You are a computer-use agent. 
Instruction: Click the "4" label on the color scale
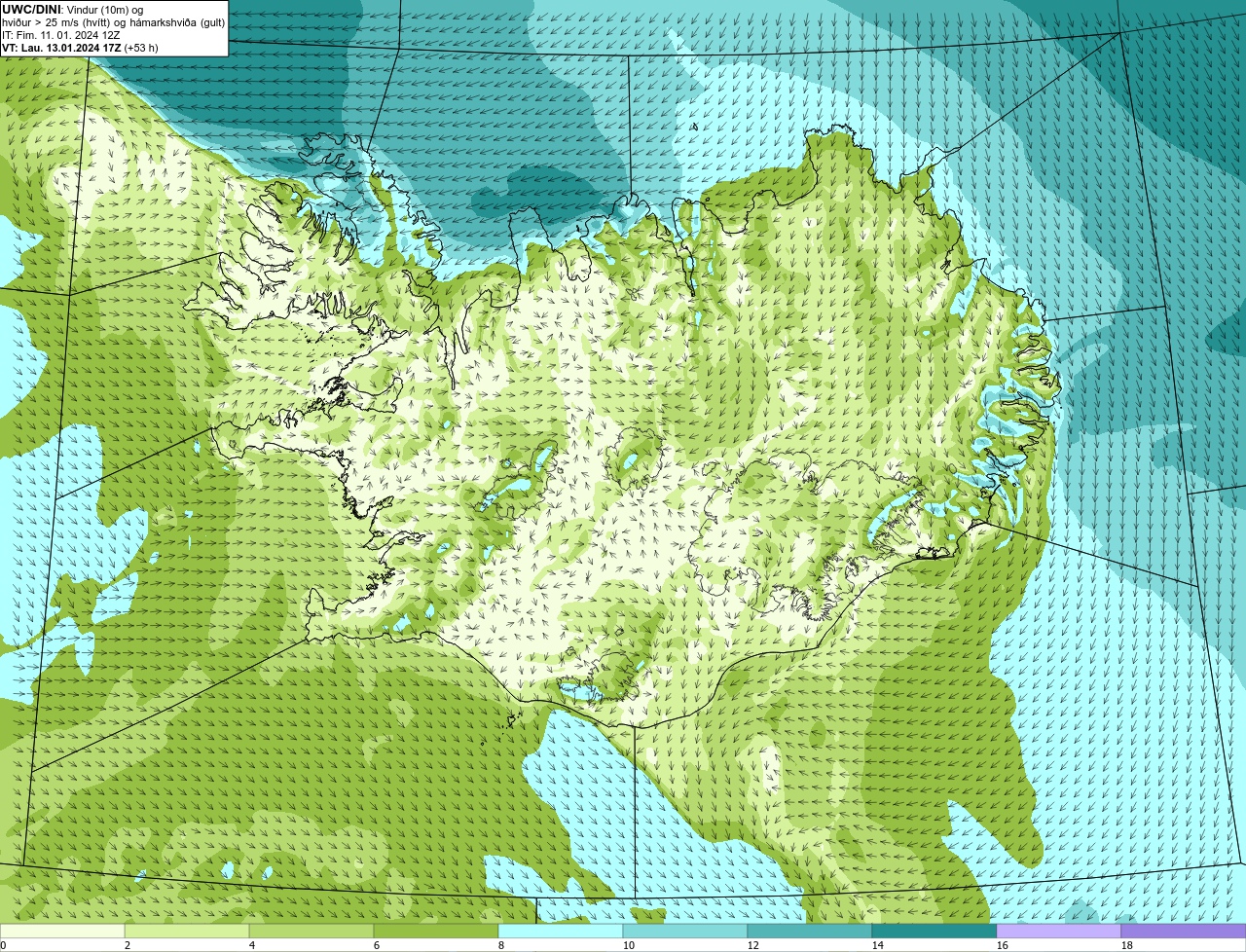[252, 945]
